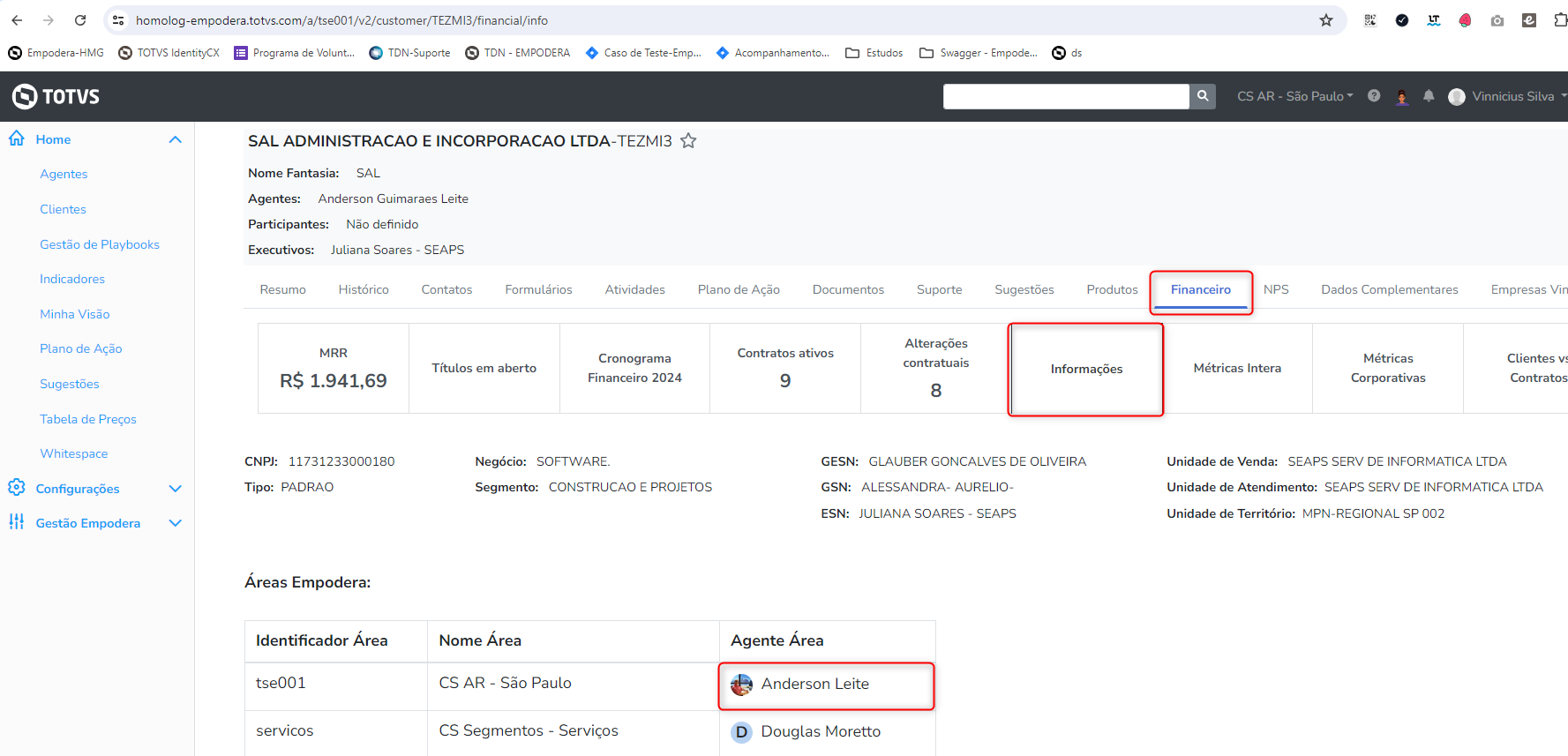
Task: Click the TOTVS header search field
Action: coord(1066,96)
